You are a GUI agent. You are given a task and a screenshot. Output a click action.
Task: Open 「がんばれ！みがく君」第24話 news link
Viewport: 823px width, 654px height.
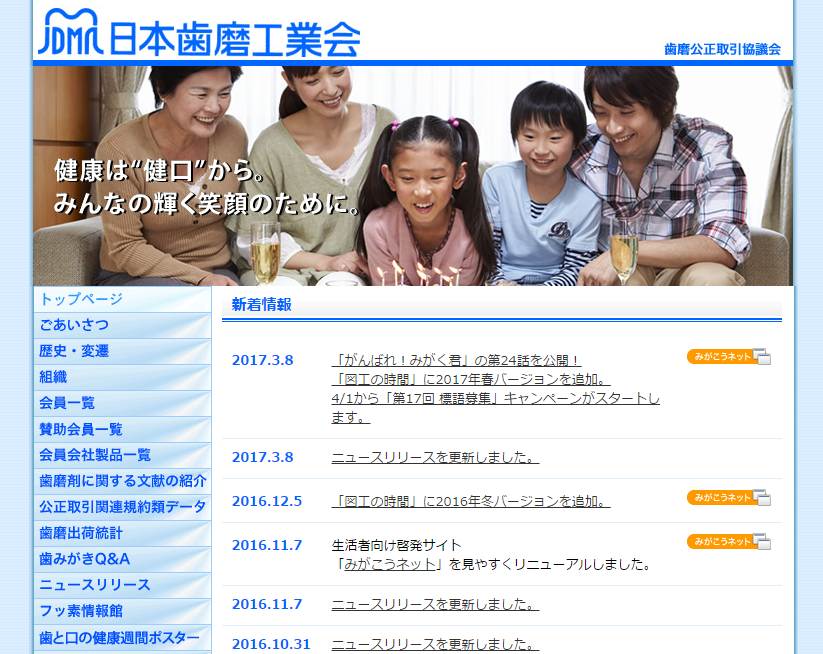click(x=456, y=360)
